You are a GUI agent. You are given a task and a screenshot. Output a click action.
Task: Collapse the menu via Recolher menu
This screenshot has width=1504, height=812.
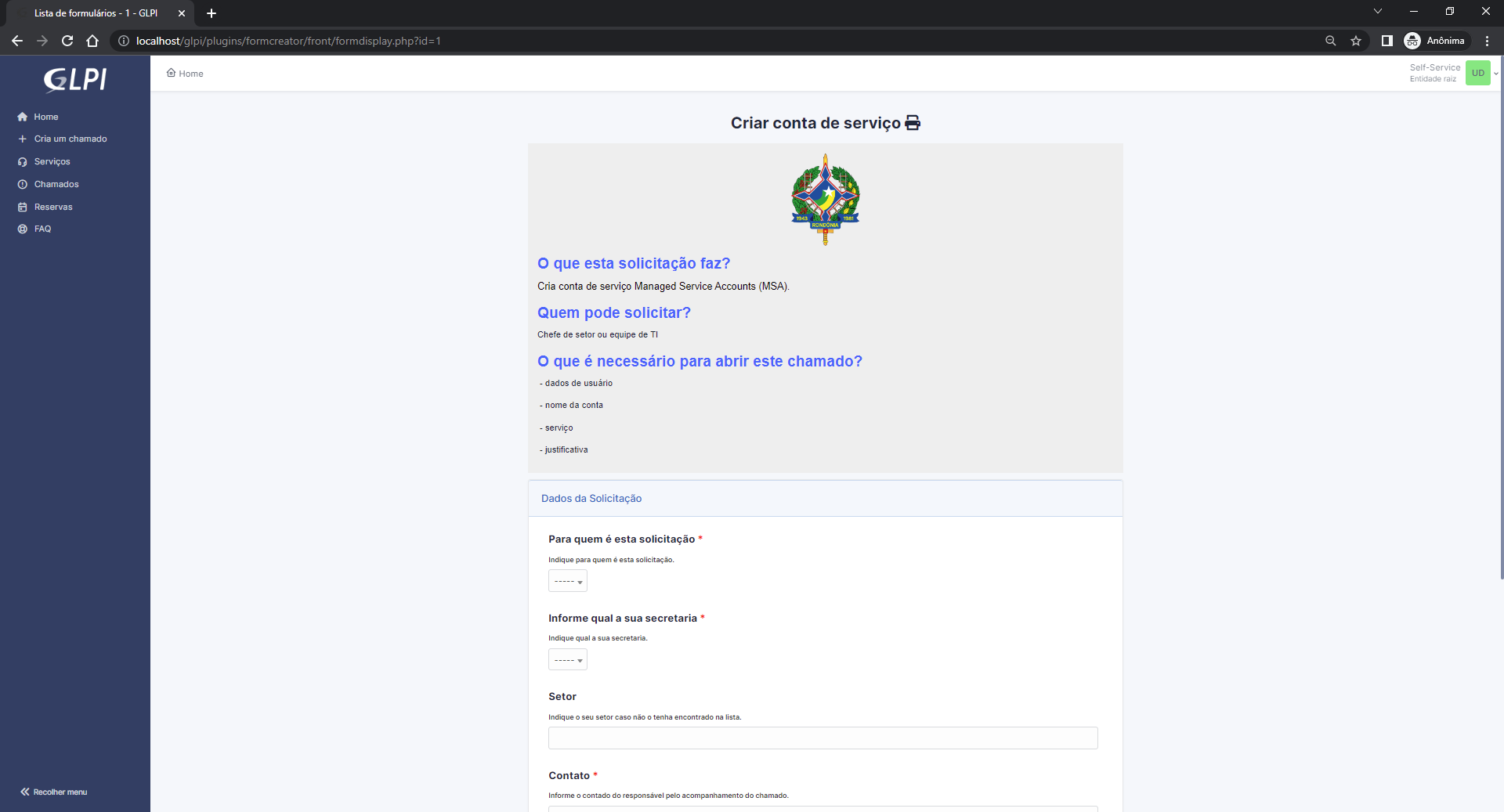click(x=52, y=792)
